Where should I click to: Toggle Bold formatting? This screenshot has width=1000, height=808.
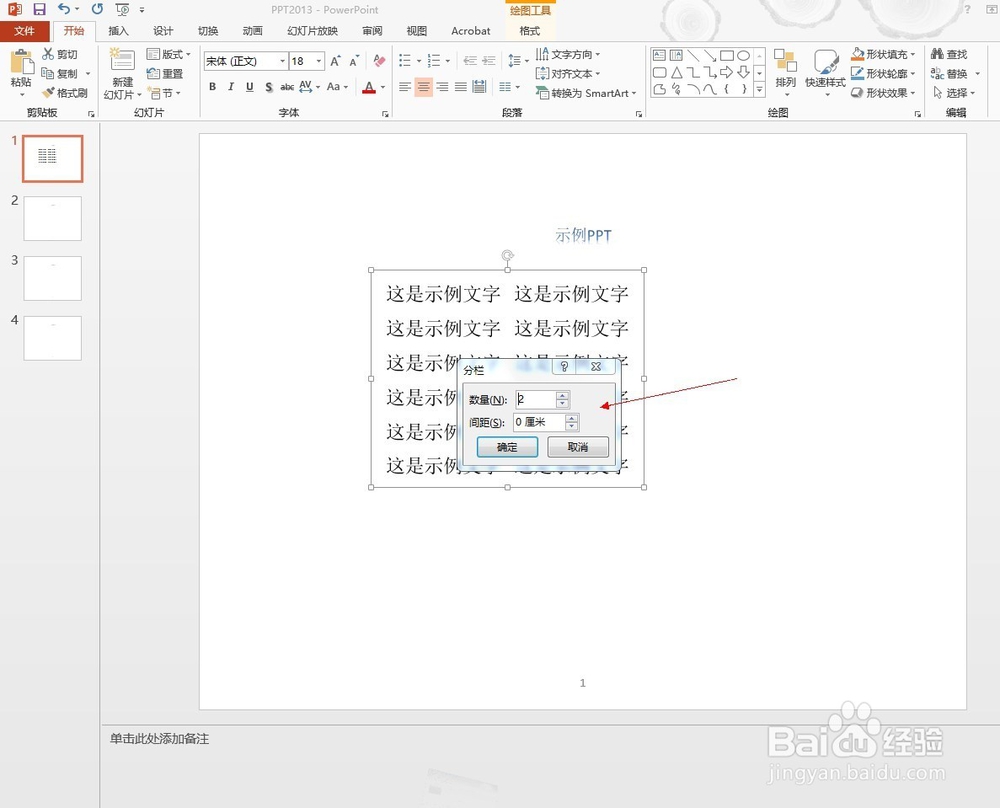[x=212, y=87]
